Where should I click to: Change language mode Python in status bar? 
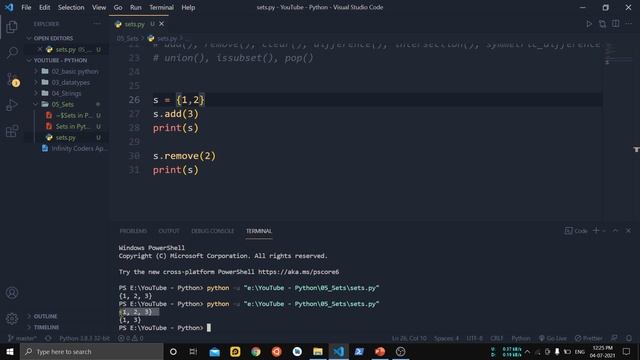click(x=521, y=338)
